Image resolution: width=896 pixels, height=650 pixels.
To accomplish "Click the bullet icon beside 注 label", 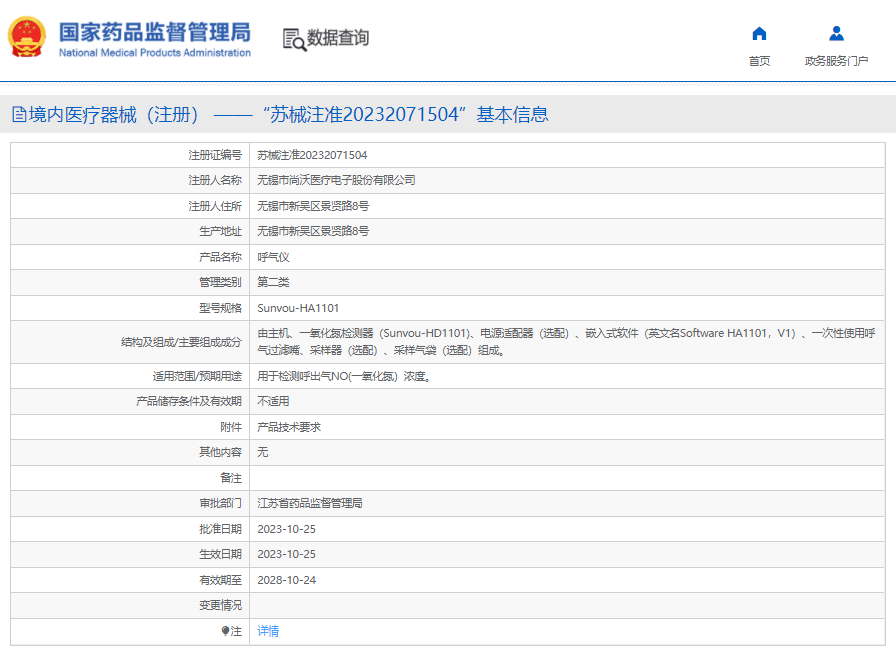I will coord(225,631).
